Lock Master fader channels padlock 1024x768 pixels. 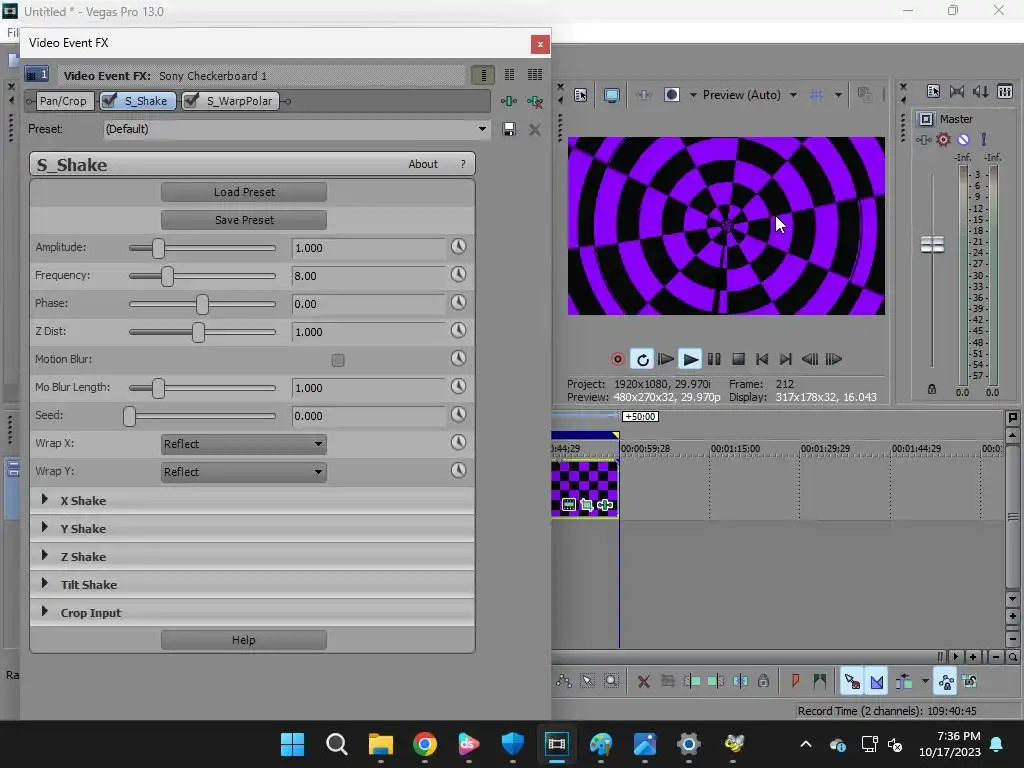click(x=932, y=389)
